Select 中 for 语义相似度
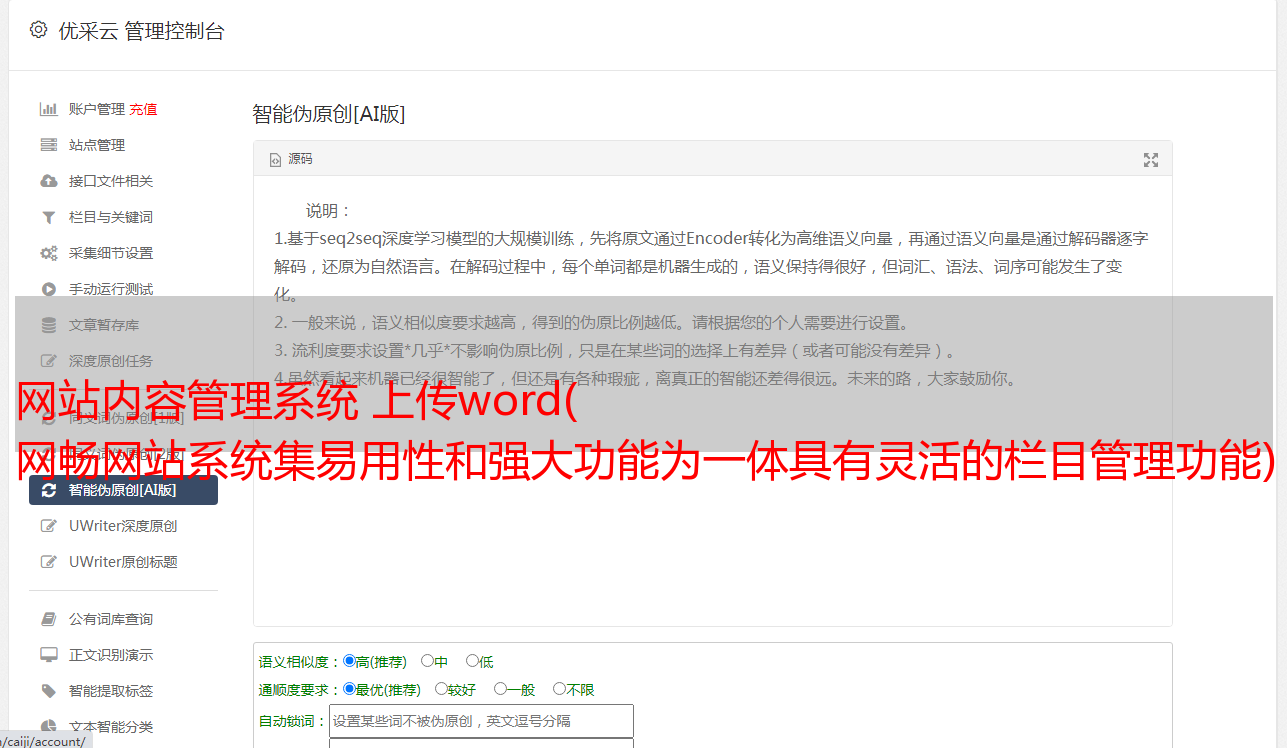The height and width of the screenshot is (748, 1287). pyautogui.click(x=427, y=661)
